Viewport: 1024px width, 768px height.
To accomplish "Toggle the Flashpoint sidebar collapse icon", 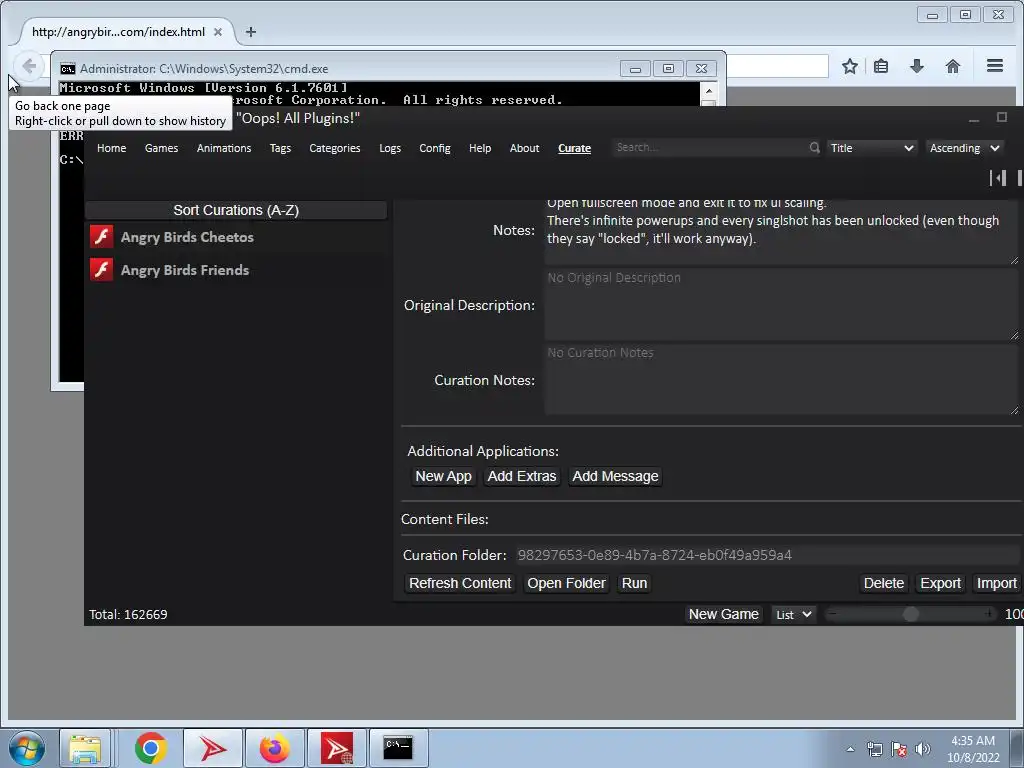I will point(997,178).
